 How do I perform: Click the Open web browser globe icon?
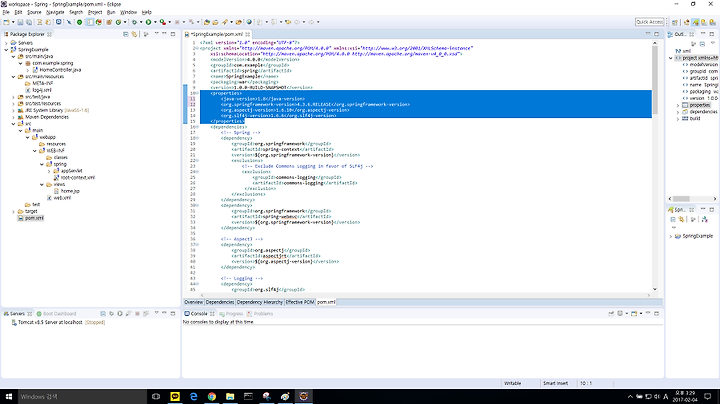249,22
